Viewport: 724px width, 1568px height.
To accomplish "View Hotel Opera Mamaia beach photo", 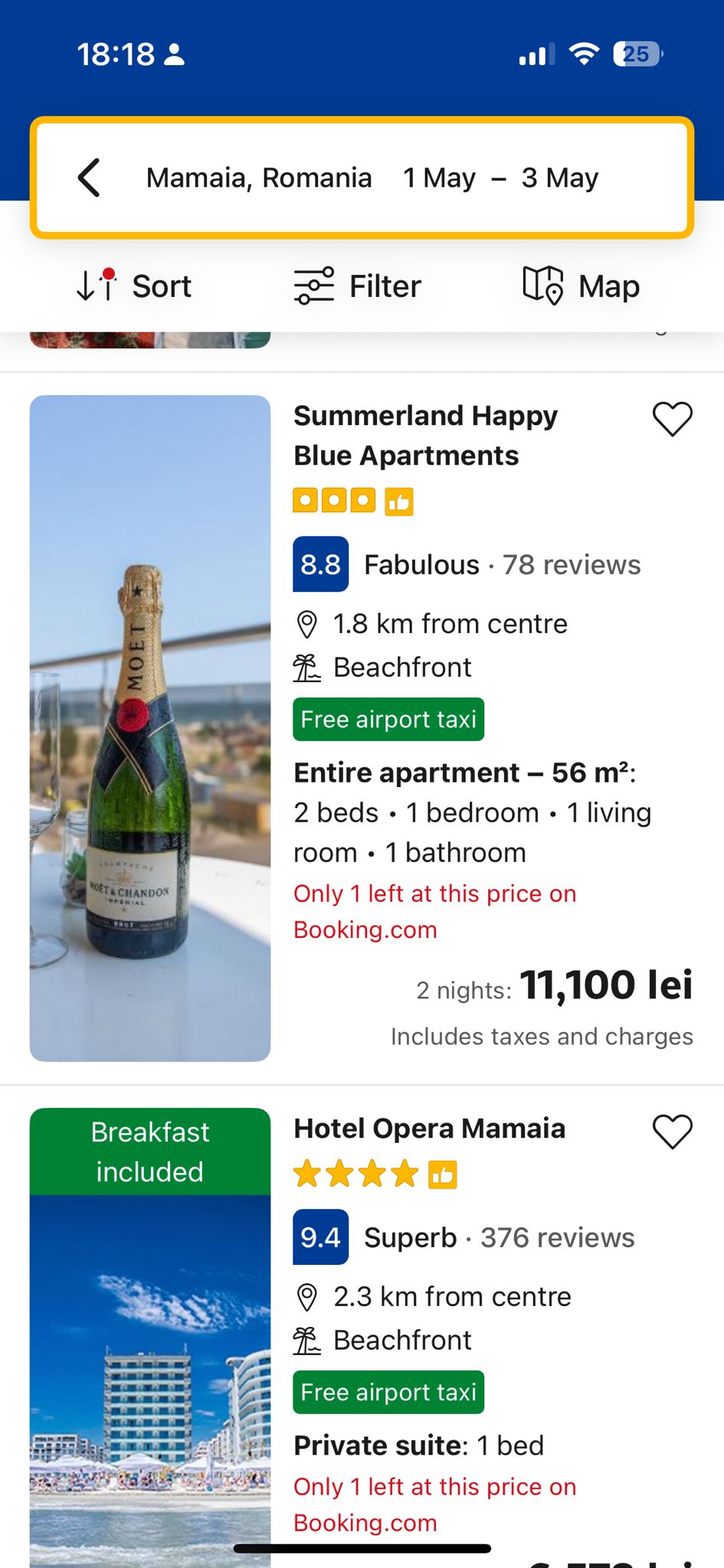I will [x=150, y=1378].
